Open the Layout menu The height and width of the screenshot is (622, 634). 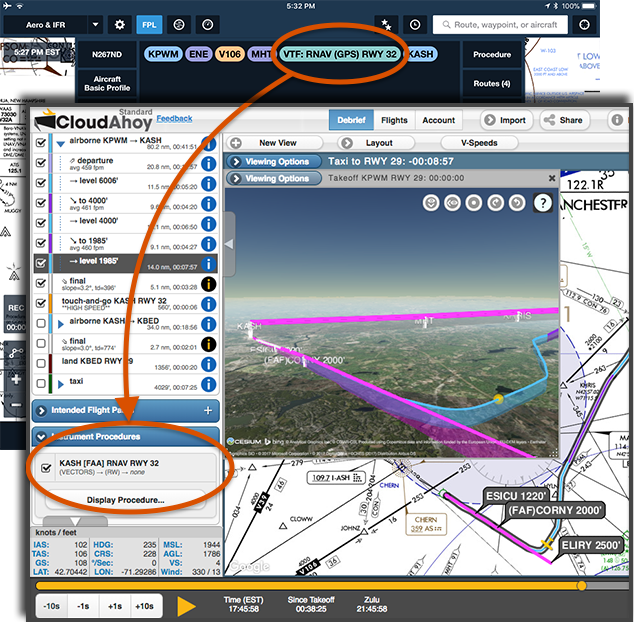(376, 143)
